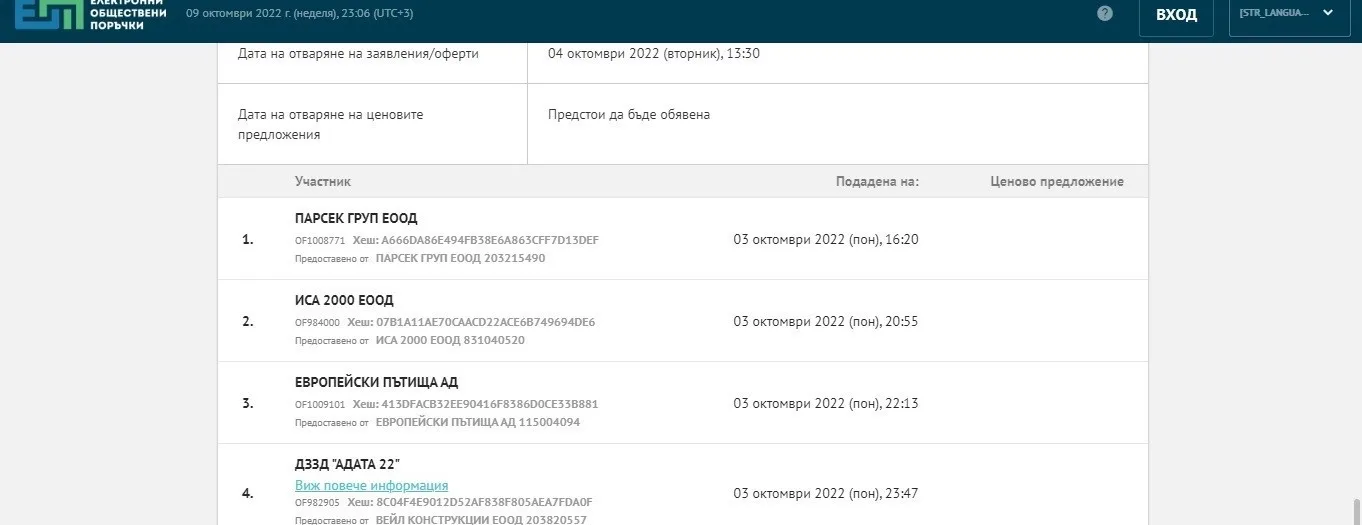
Task: Click submission time 03 октомври 2022 (пон), 16:20
Action: point(826,239)
